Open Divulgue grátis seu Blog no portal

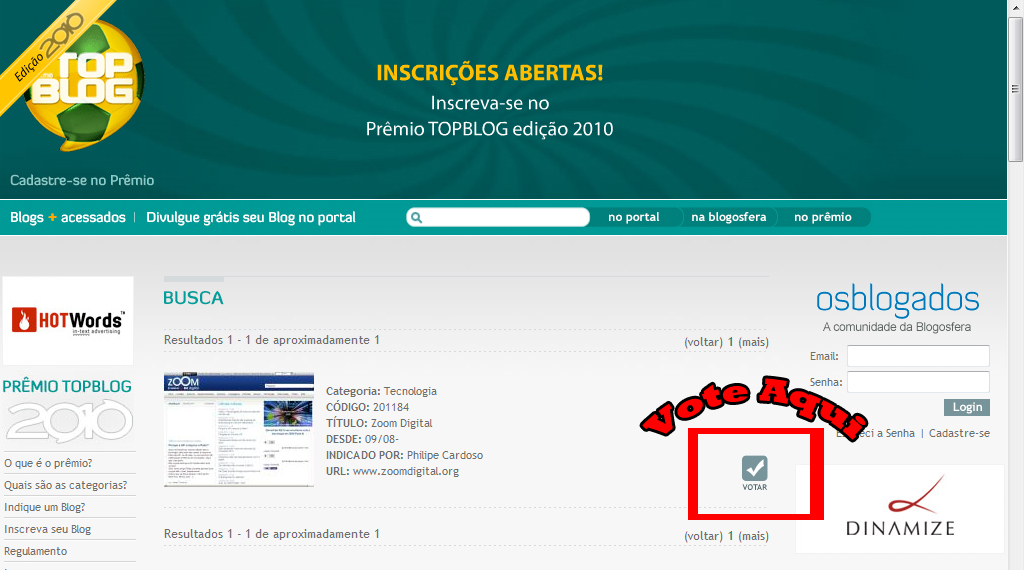click(x=251, y=217)
